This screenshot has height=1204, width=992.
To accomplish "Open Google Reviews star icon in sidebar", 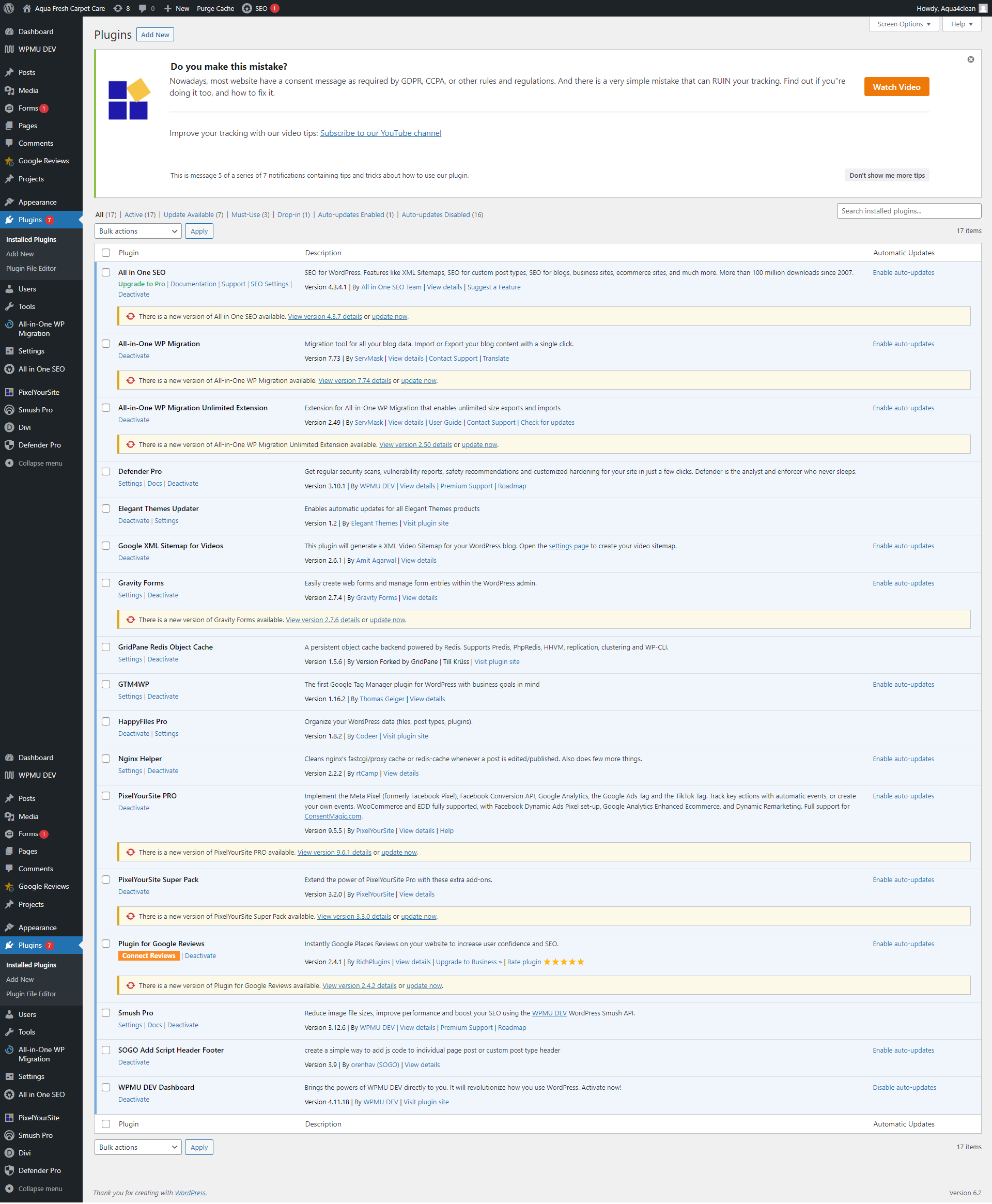I will tap(9, 161).
